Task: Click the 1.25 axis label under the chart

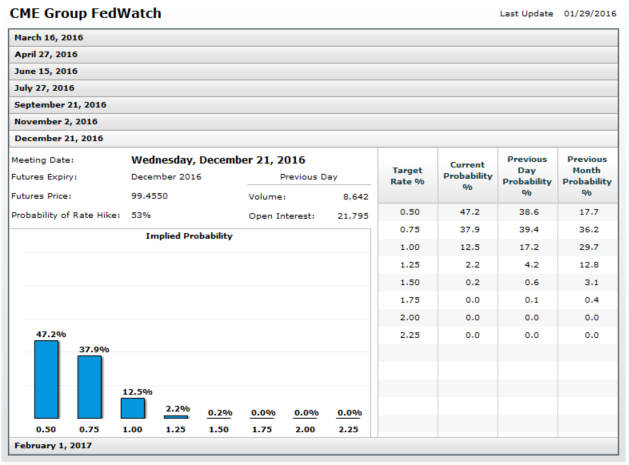Action: (176, 430)
